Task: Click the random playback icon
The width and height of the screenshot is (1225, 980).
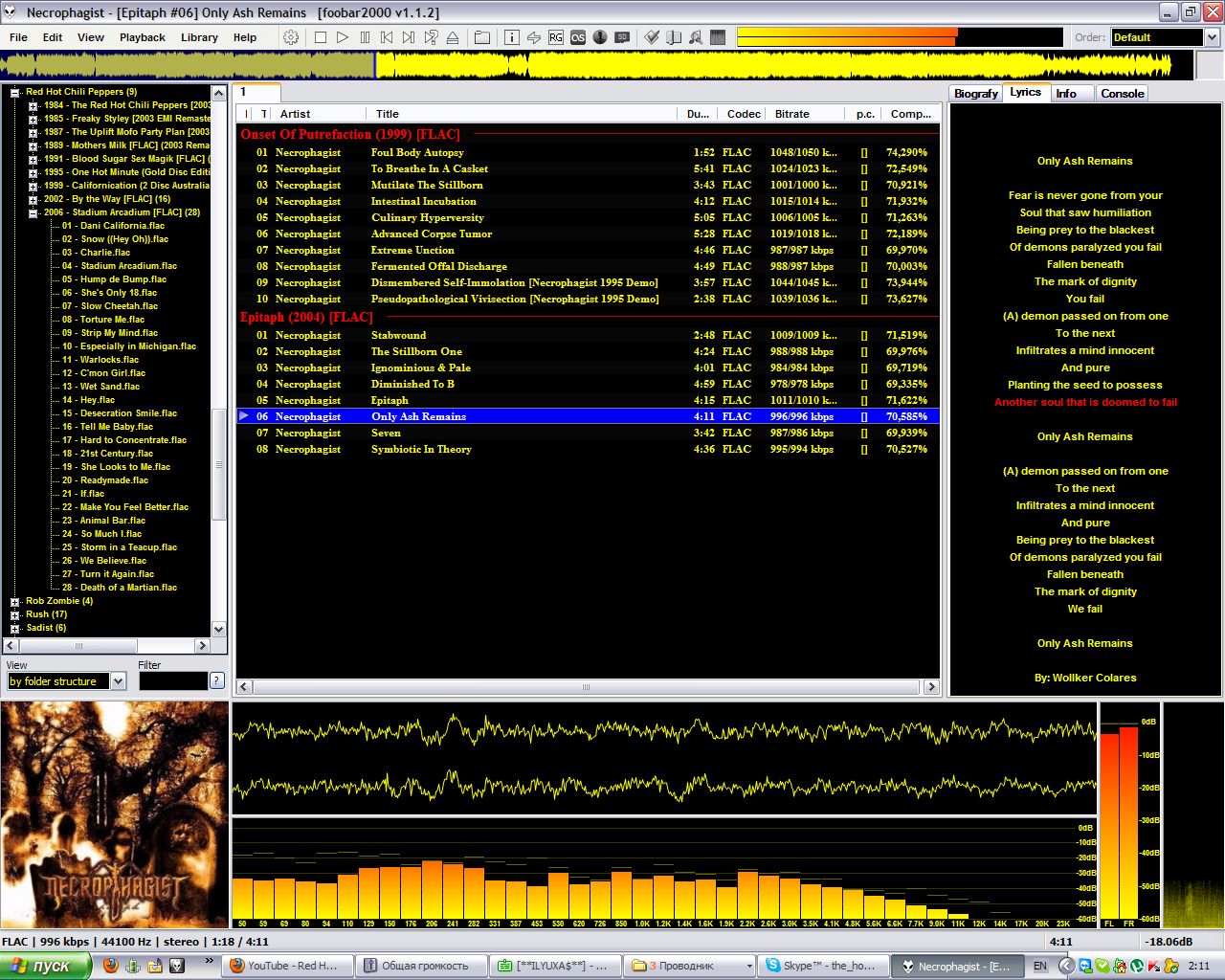Action: [431, 37]
